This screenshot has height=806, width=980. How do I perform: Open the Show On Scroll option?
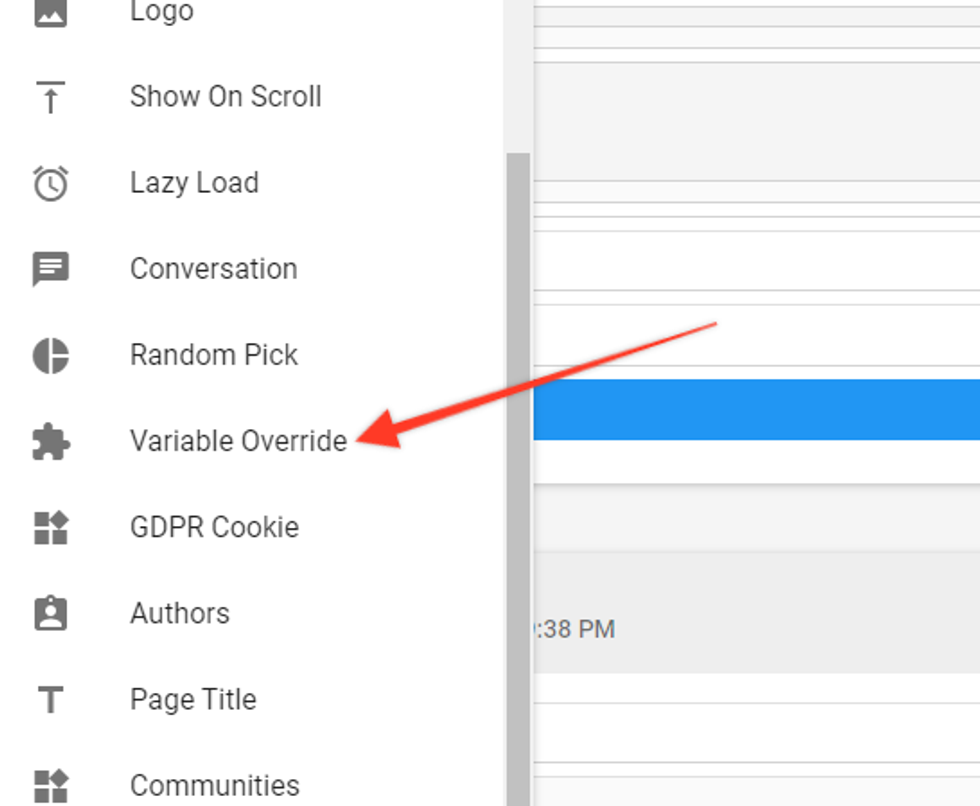point(225,97)
